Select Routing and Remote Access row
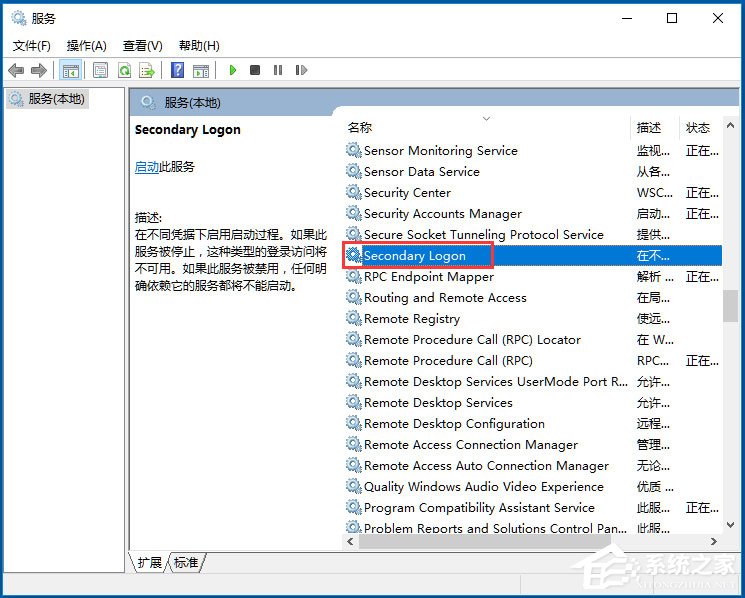Screen dimensions: 745x598 tap(532, 297)
